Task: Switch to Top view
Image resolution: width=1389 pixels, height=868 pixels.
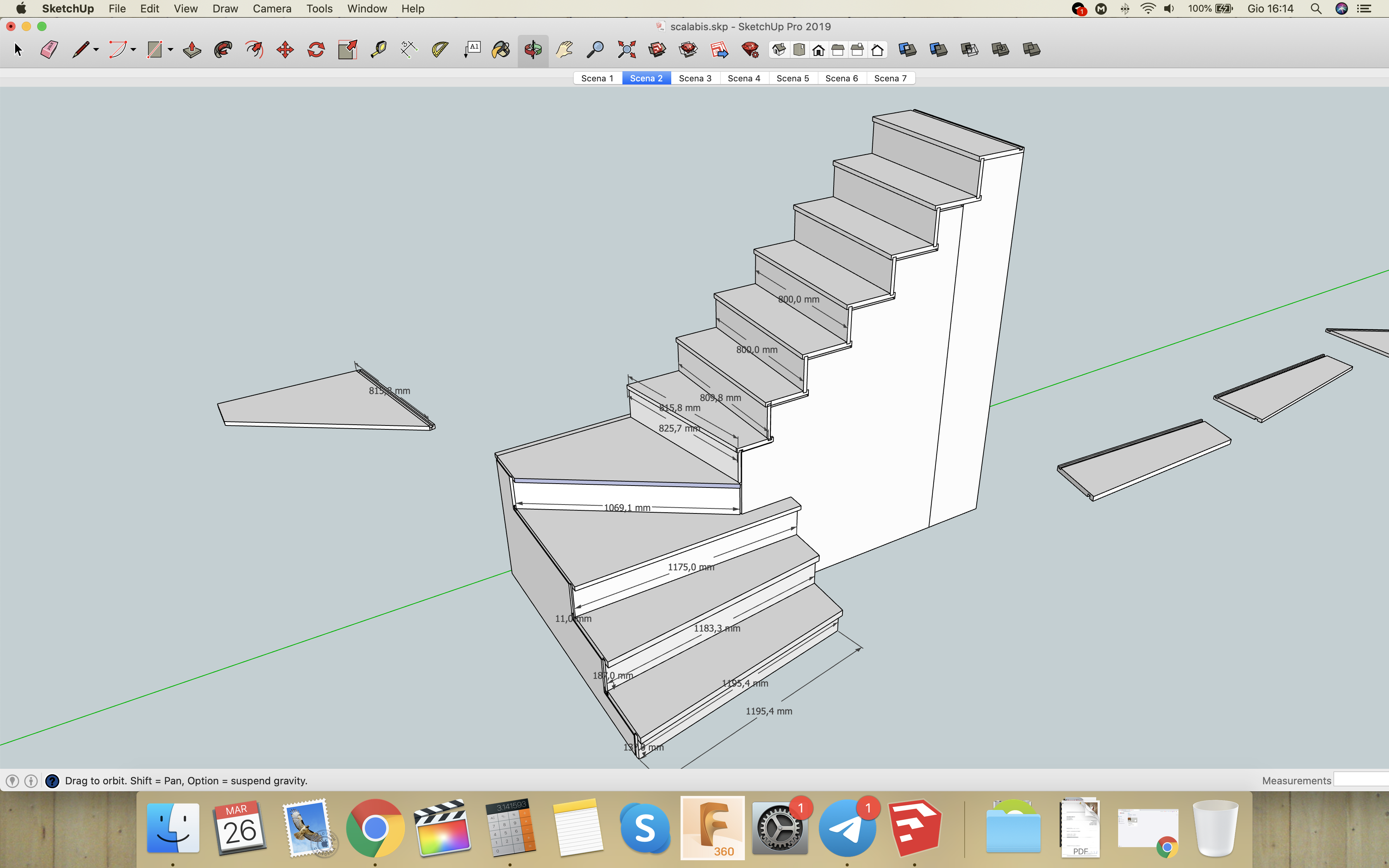Action: coord(799,50)
